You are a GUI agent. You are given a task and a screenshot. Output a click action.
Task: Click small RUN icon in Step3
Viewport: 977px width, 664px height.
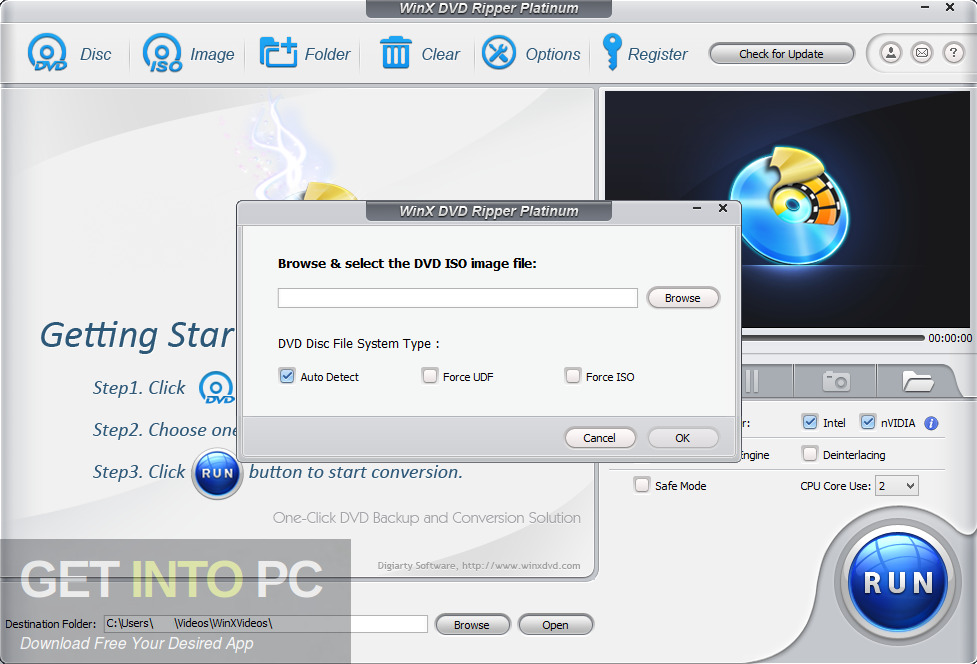coord(217,473)
